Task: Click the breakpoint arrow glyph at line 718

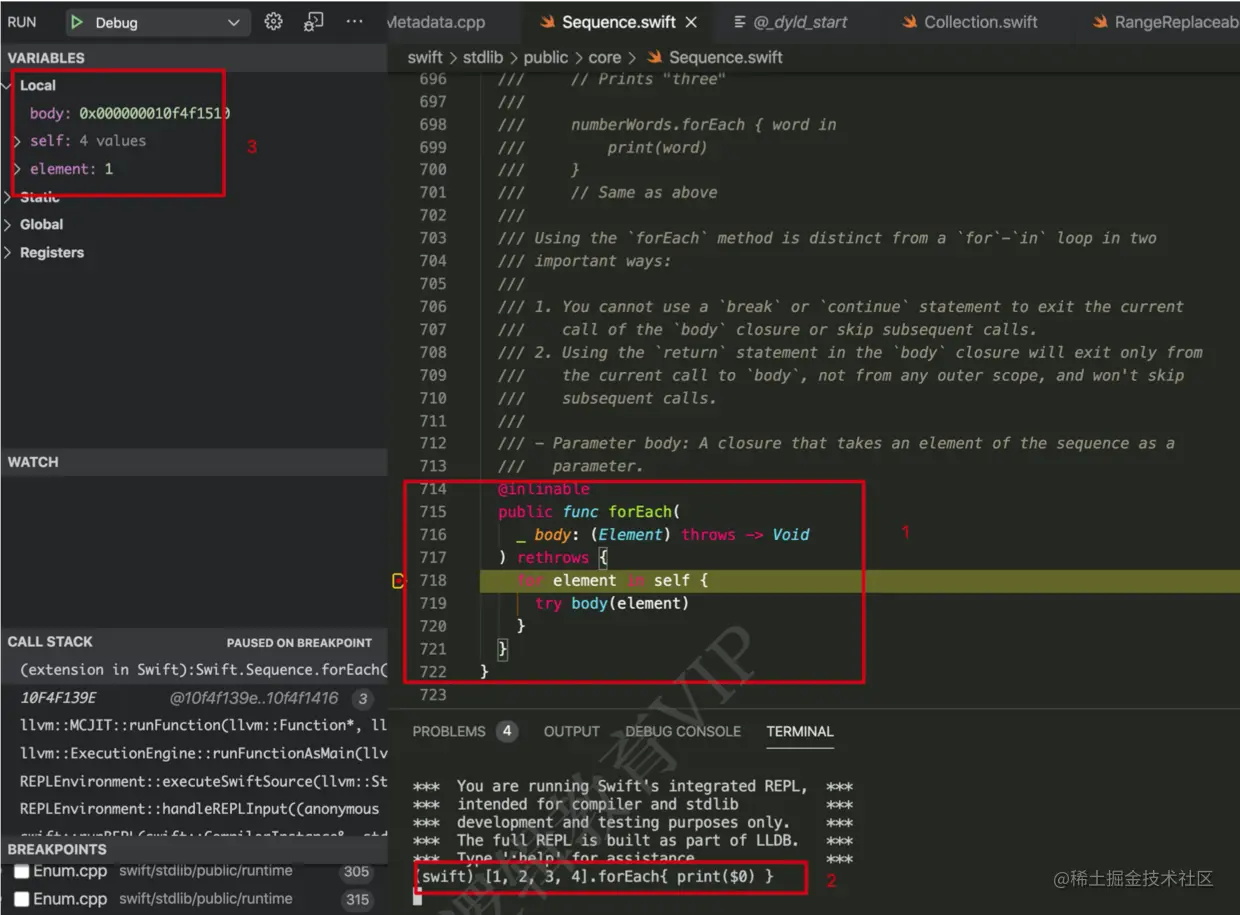Action: coord(399,581)
